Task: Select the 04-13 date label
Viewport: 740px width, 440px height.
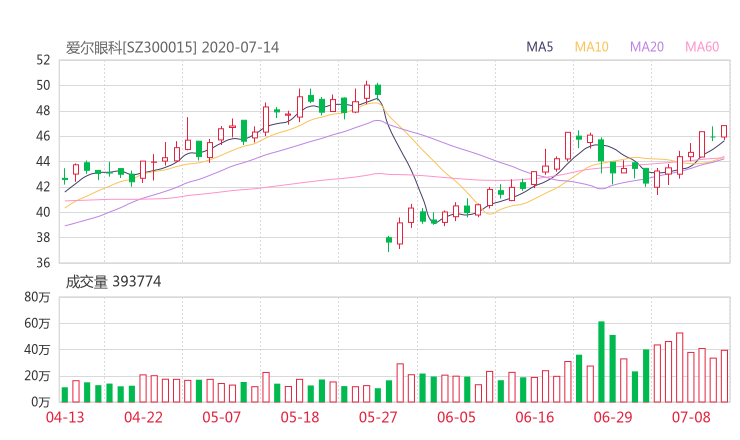Action: pos(65,417)
